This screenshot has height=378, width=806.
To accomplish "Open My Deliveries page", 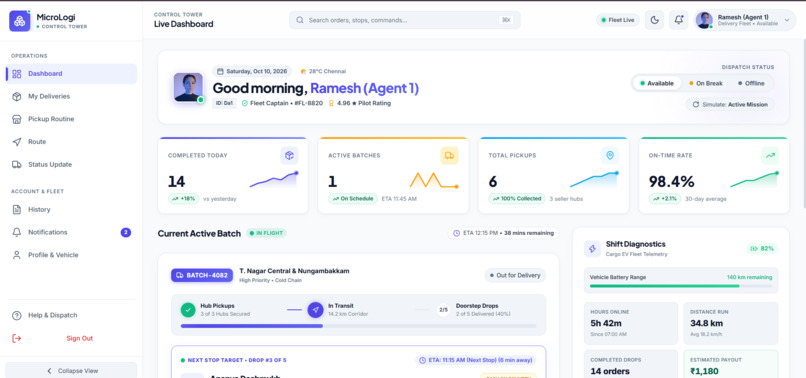I will tap(71, 96).
